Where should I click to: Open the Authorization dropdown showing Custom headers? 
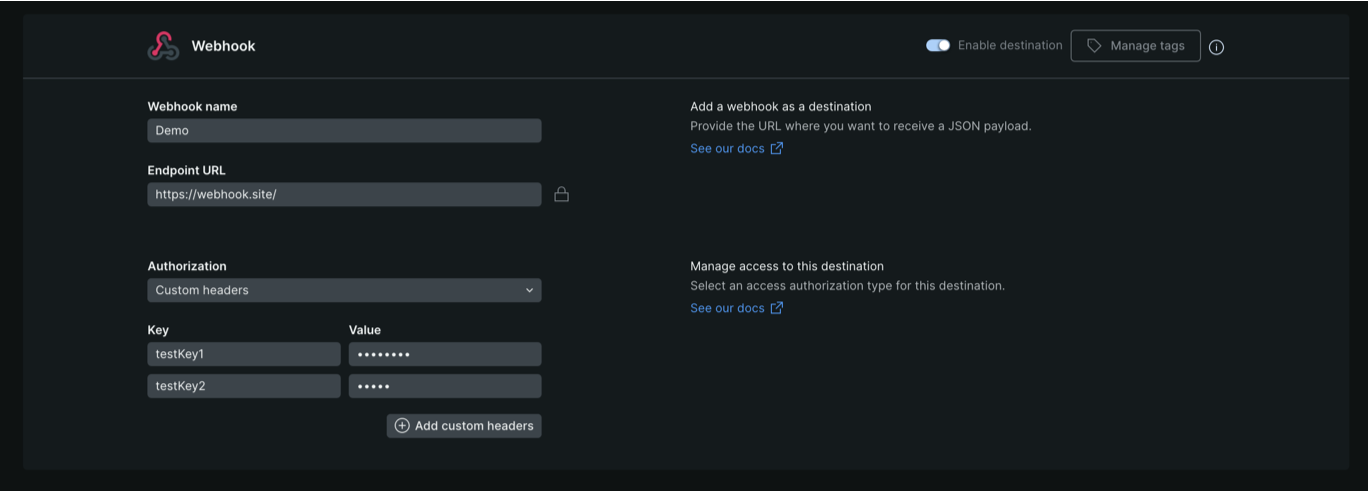pyautogui.click(x=344, y=290)
